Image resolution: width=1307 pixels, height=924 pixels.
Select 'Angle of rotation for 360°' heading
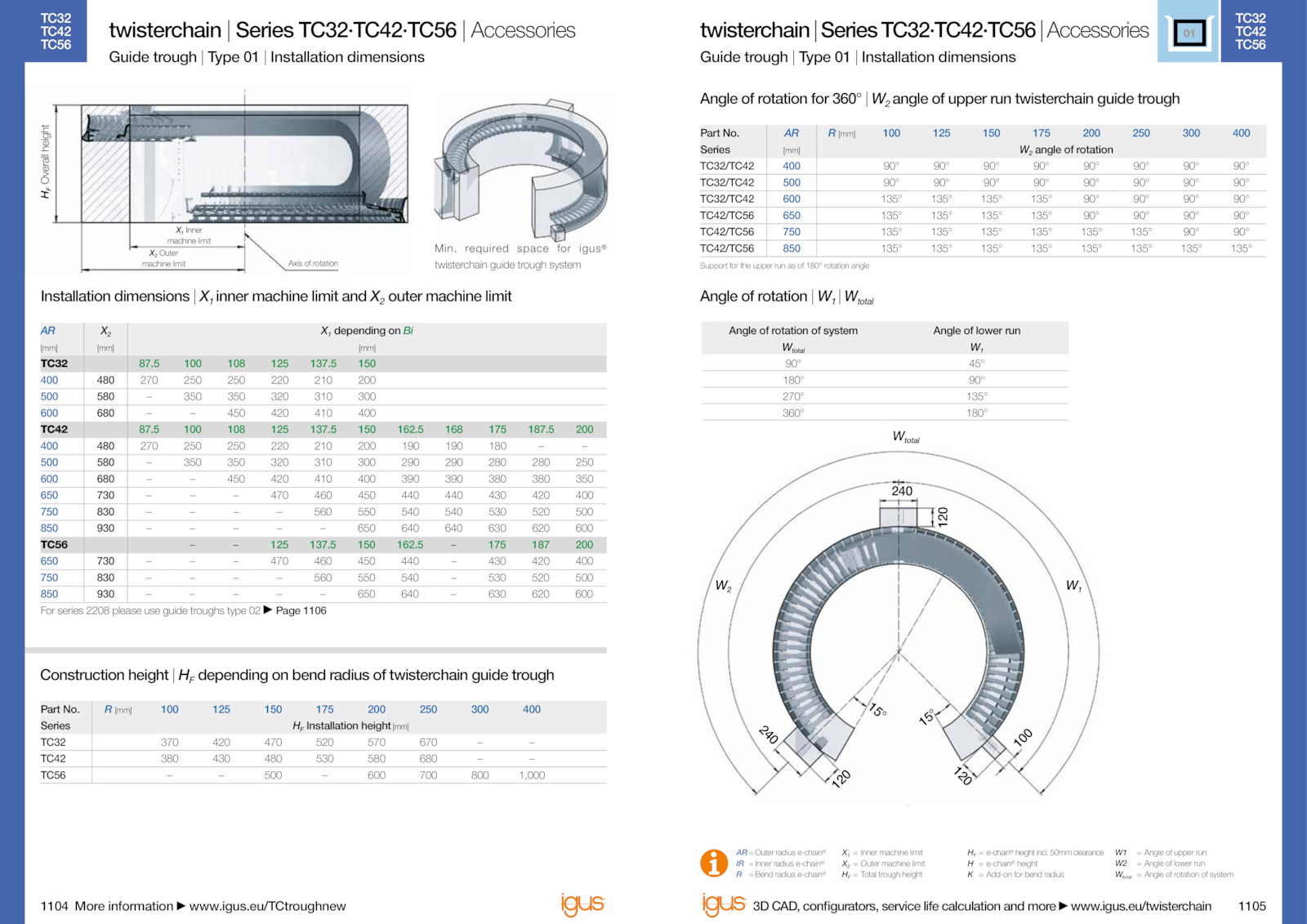(939, 99)
